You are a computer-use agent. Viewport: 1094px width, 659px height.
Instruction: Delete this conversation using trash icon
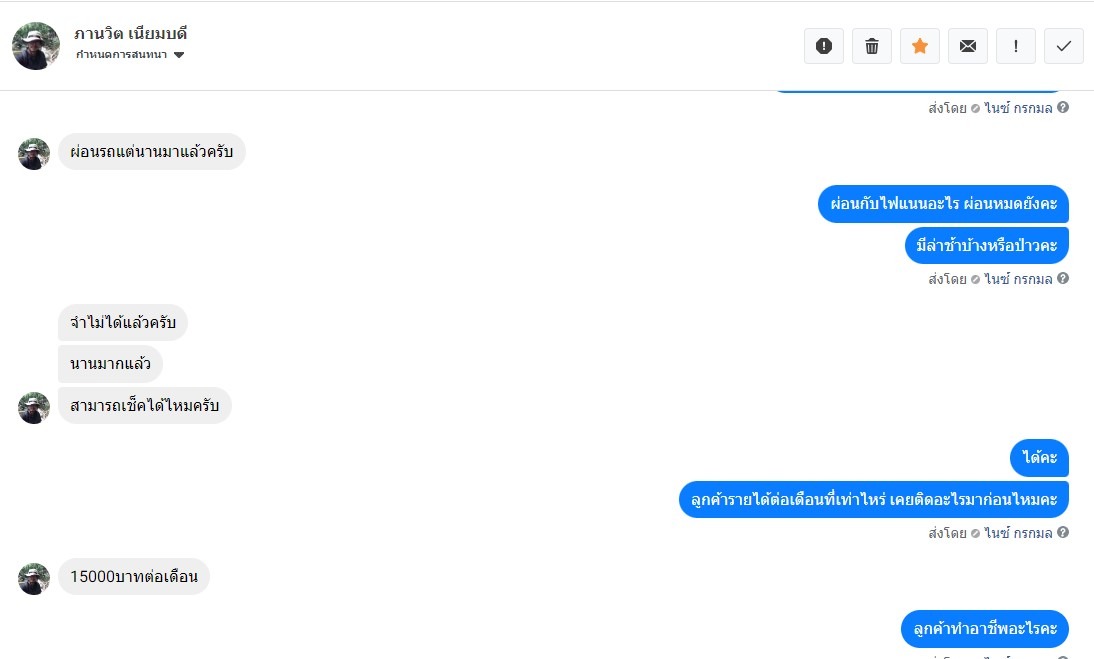[872, 46]
